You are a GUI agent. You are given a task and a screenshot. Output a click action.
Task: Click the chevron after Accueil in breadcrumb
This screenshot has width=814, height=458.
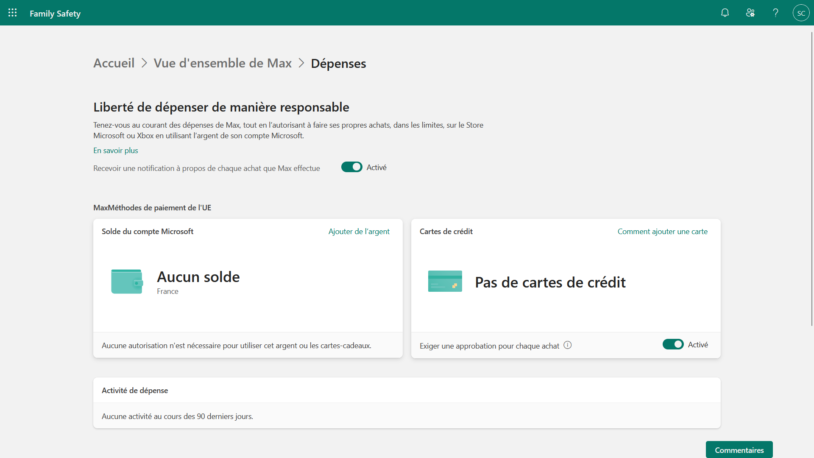click(x=144, y=63)
